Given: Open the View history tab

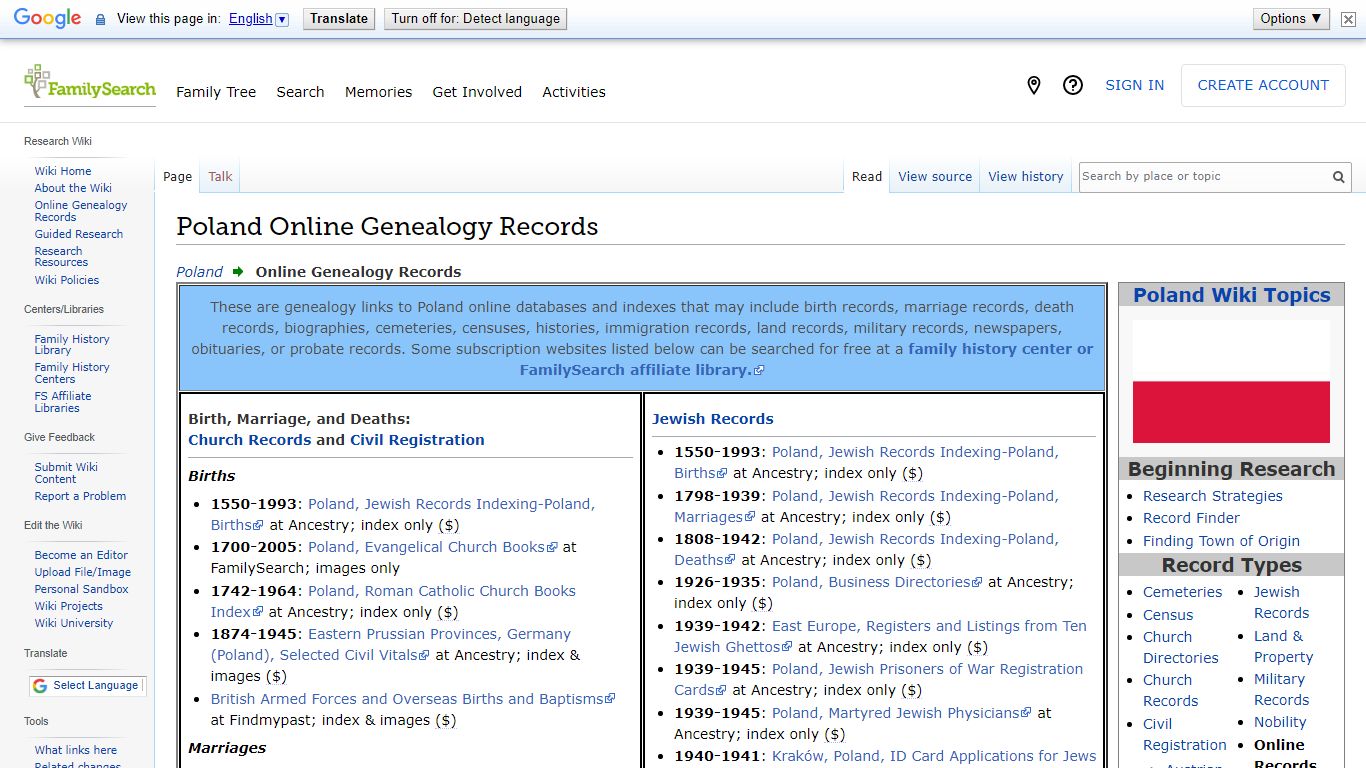Looking at the screenshot, I should (1026, 177).
